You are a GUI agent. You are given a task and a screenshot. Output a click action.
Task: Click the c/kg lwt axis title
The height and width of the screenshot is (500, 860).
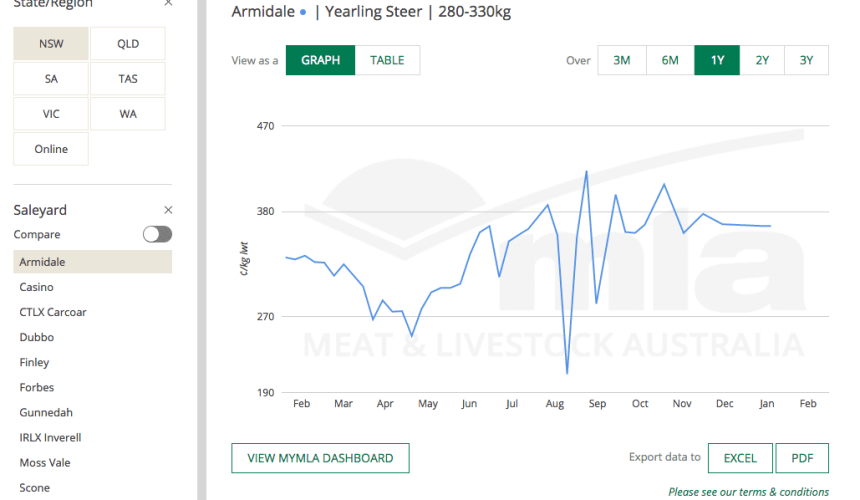244,259
